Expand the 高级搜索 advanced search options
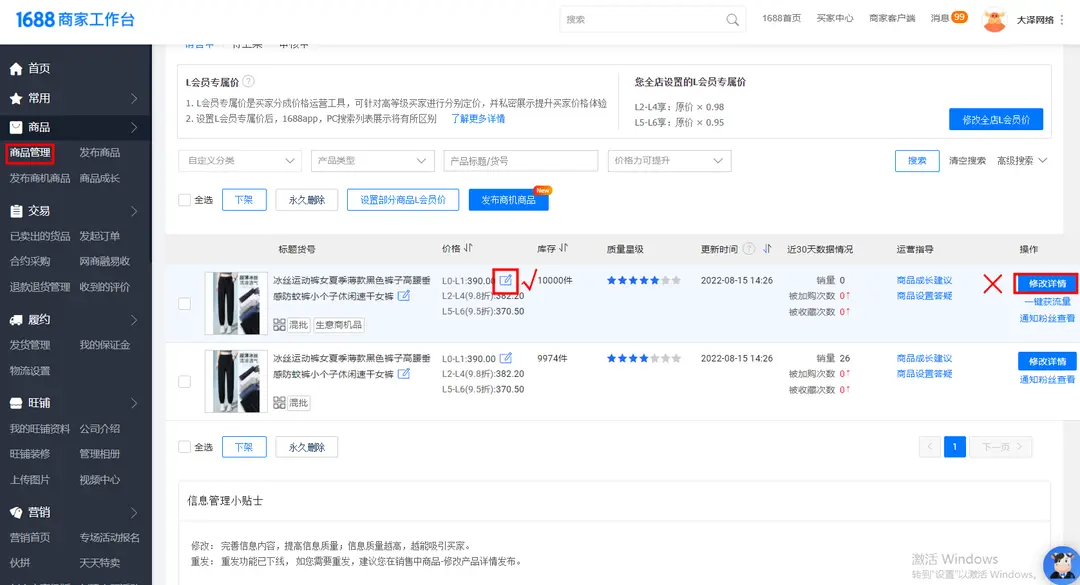The width and height of the screenshot is (1080, 585). pos(1021,161)
